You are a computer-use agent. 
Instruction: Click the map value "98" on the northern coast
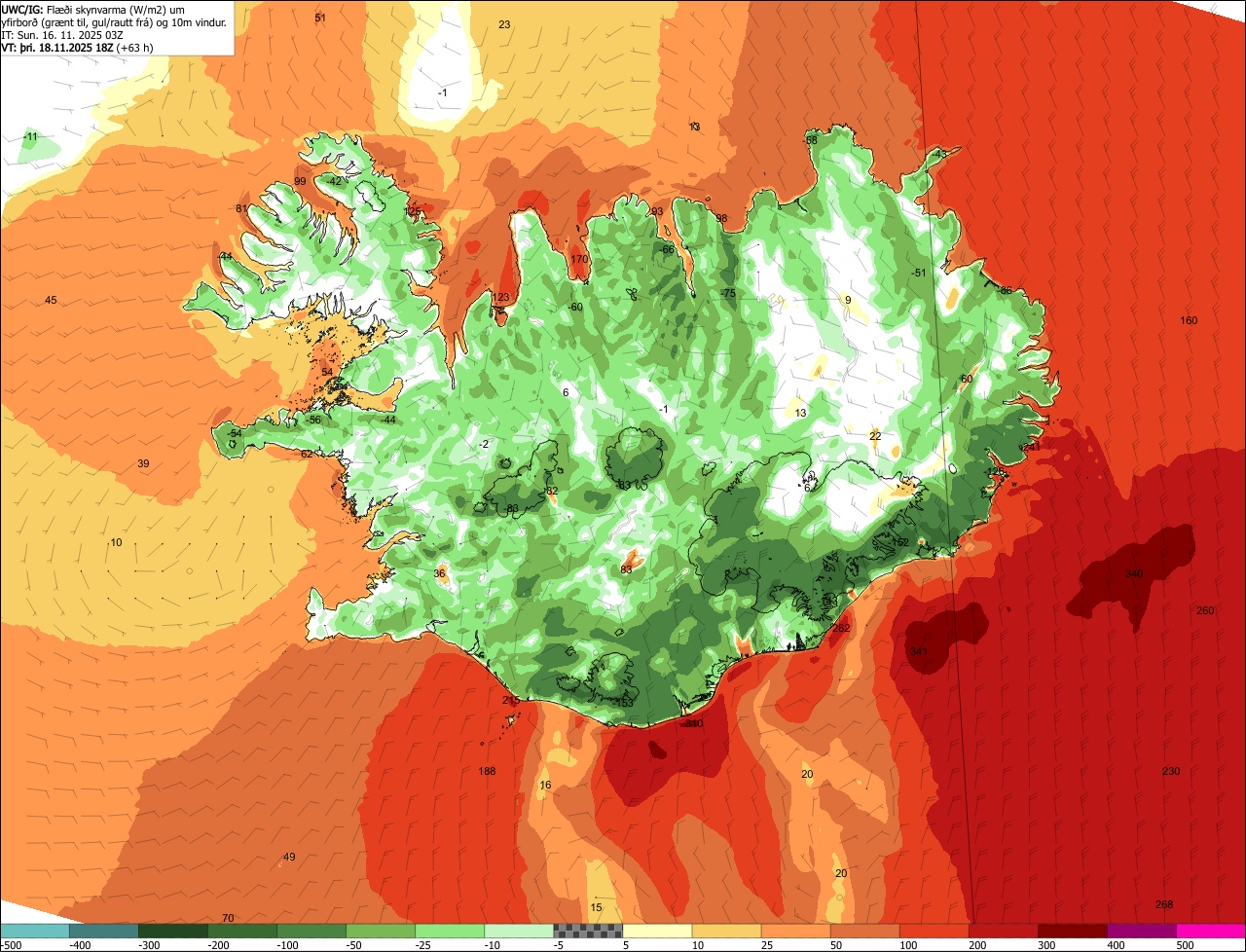[721, 218]
